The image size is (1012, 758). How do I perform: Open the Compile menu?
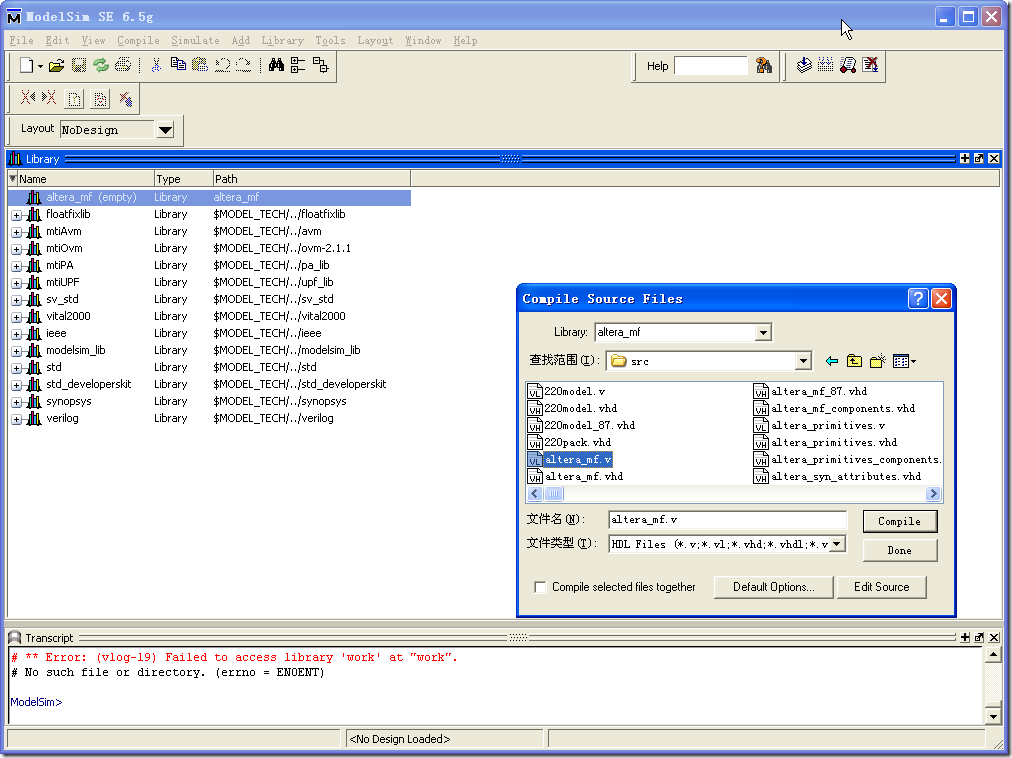[x=138, y=41]
